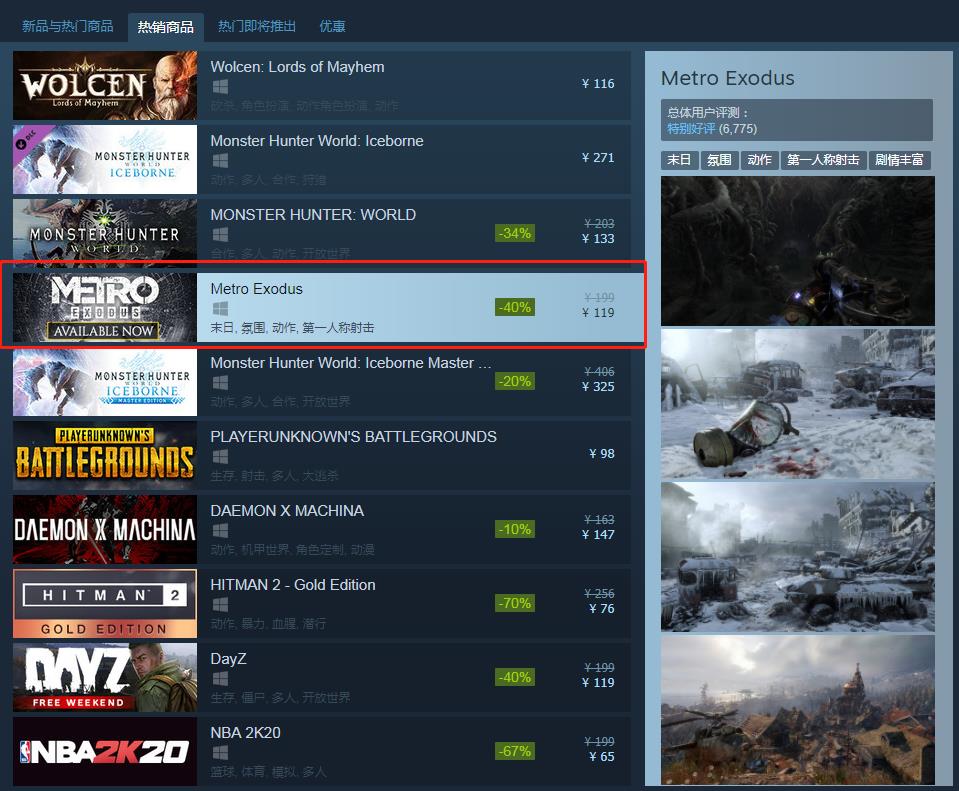Click Windows icon under MONSTER HUNTER: WORLD

tap(220, 235)
